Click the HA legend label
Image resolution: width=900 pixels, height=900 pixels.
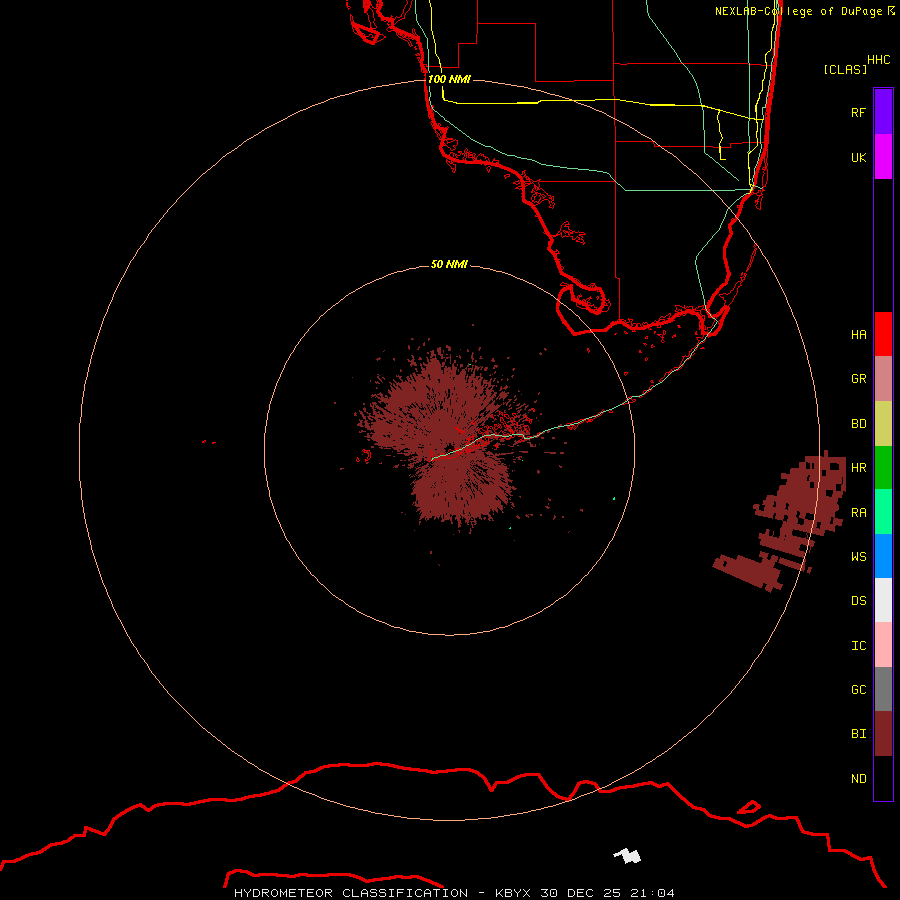858,334
